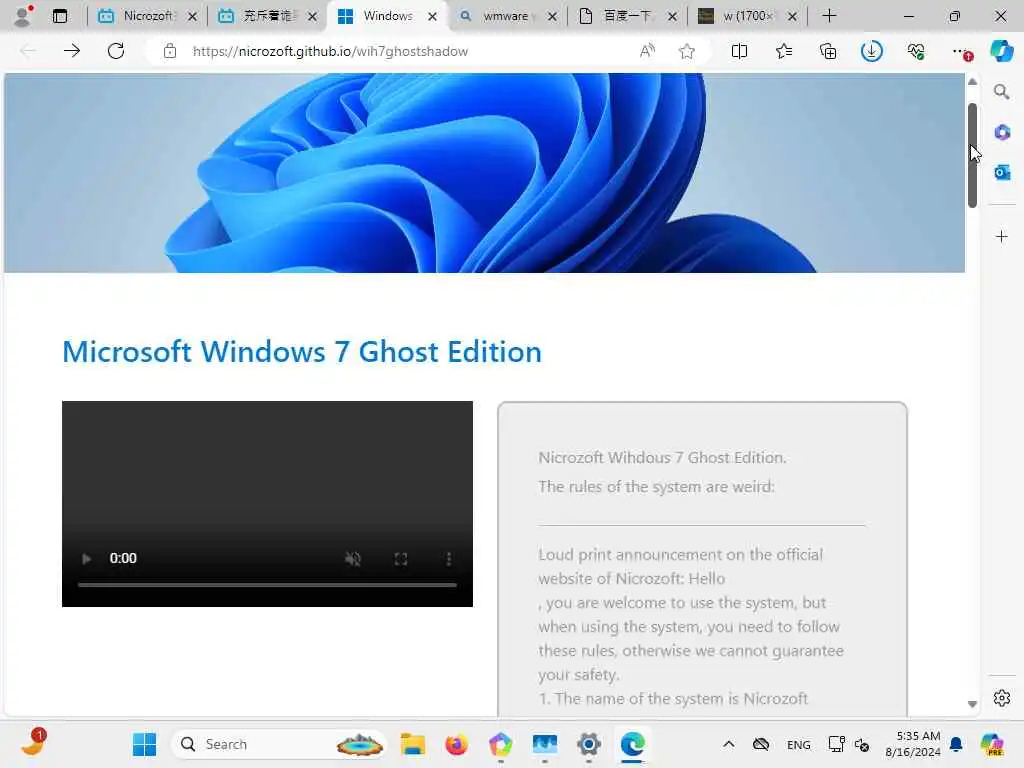Open the Copilot sidebar
This screenshot has height=768, width=1024.
[x=1002, y=51]
